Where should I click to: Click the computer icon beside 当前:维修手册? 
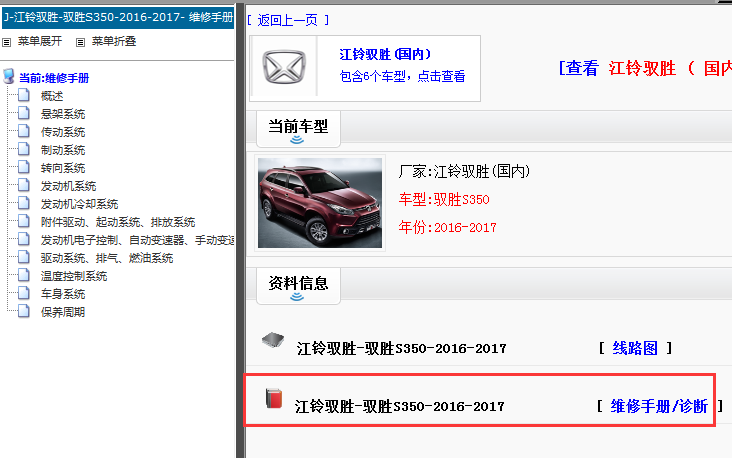point(9,76)
